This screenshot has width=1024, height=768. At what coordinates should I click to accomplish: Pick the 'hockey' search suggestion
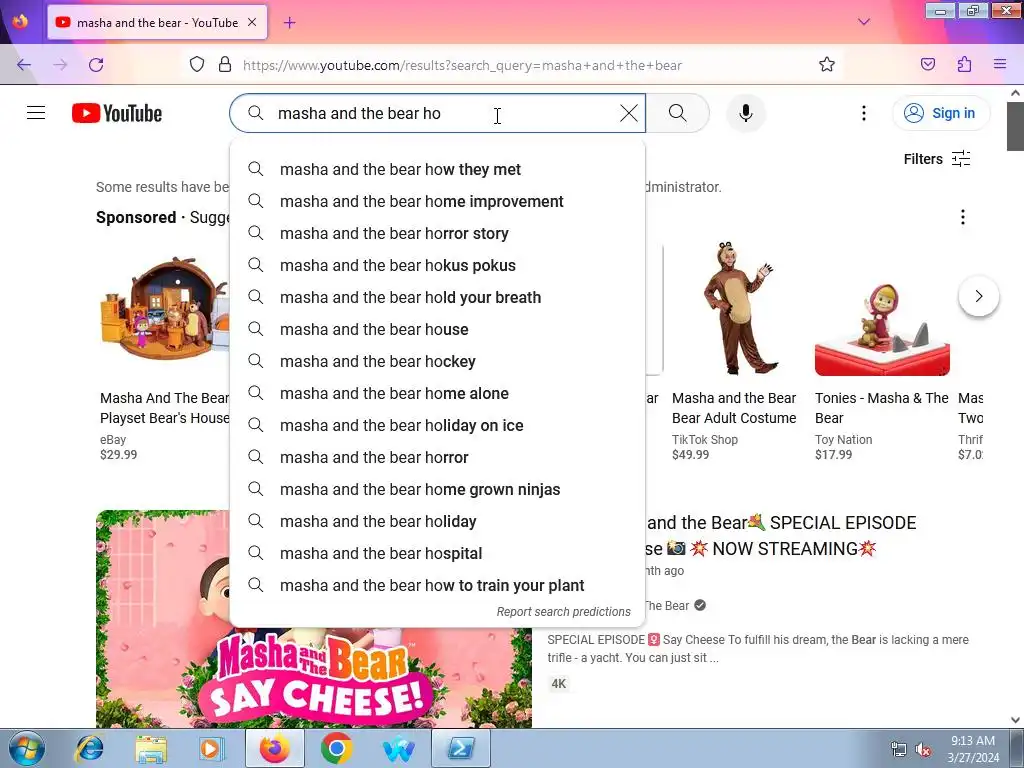438,362
